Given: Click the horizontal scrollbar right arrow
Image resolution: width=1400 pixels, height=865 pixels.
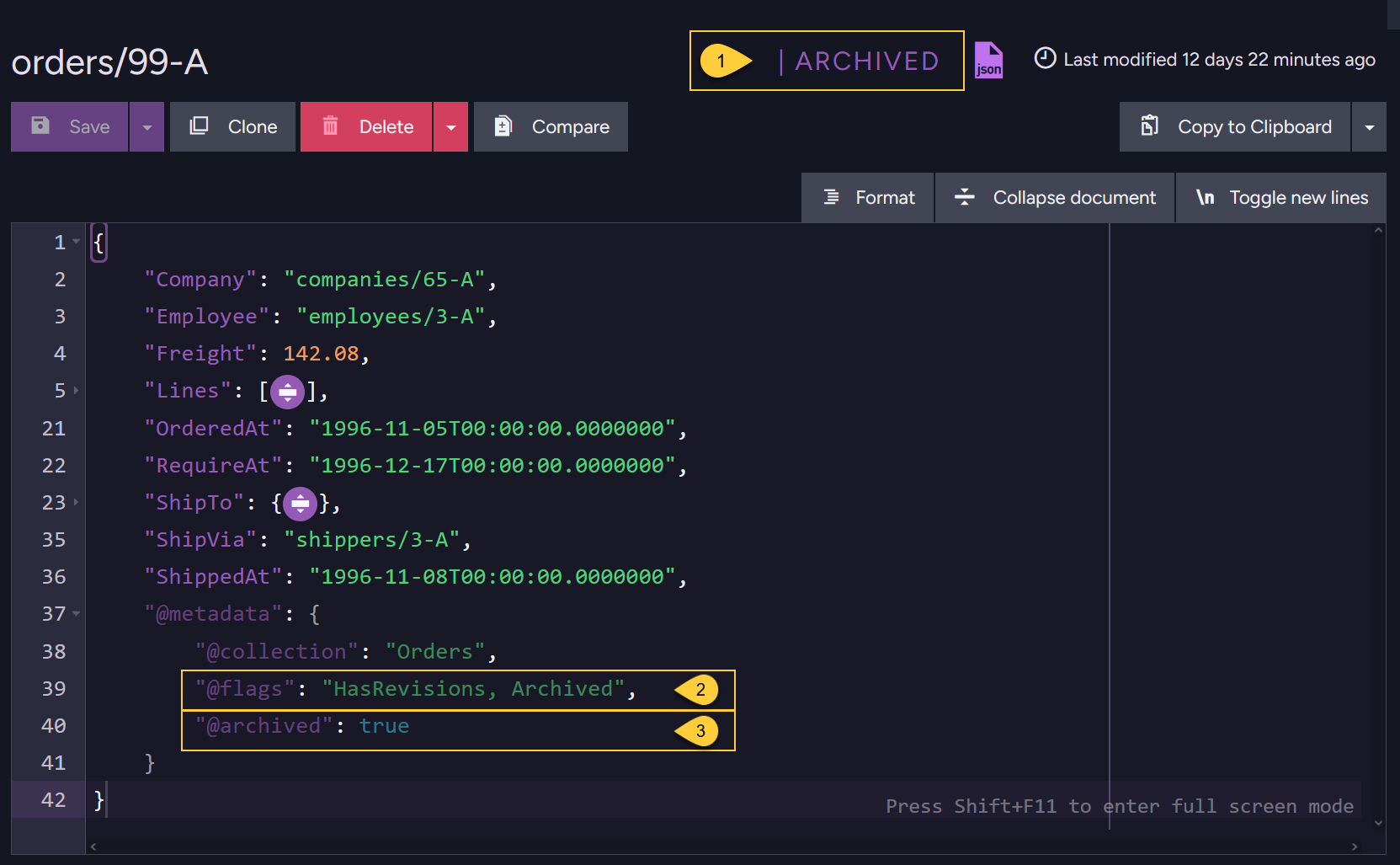Looking at the screenshot, I should (1355, 846).
